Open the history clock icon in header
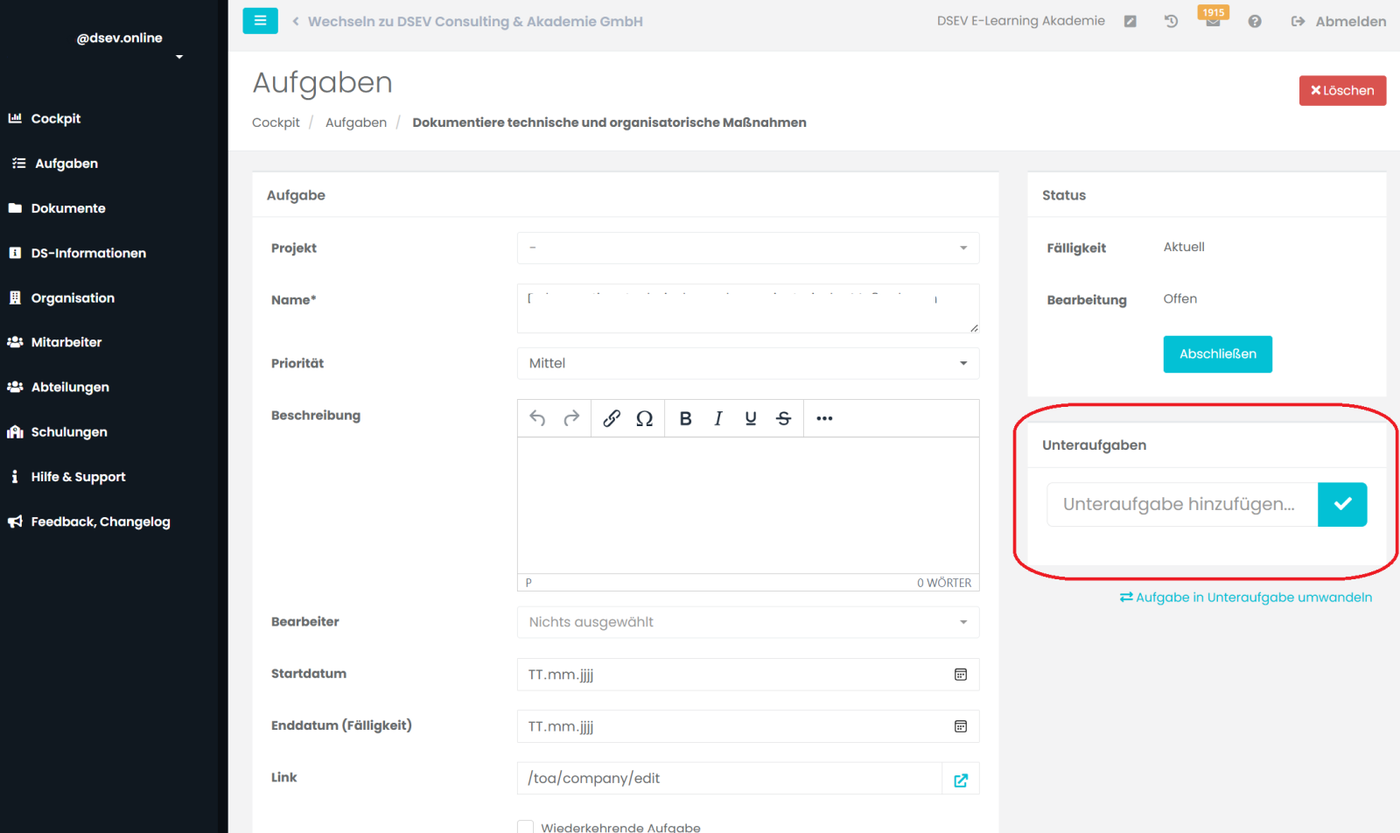Image resolution: width=1400 pixels, height=833 pixels. 1171,21
